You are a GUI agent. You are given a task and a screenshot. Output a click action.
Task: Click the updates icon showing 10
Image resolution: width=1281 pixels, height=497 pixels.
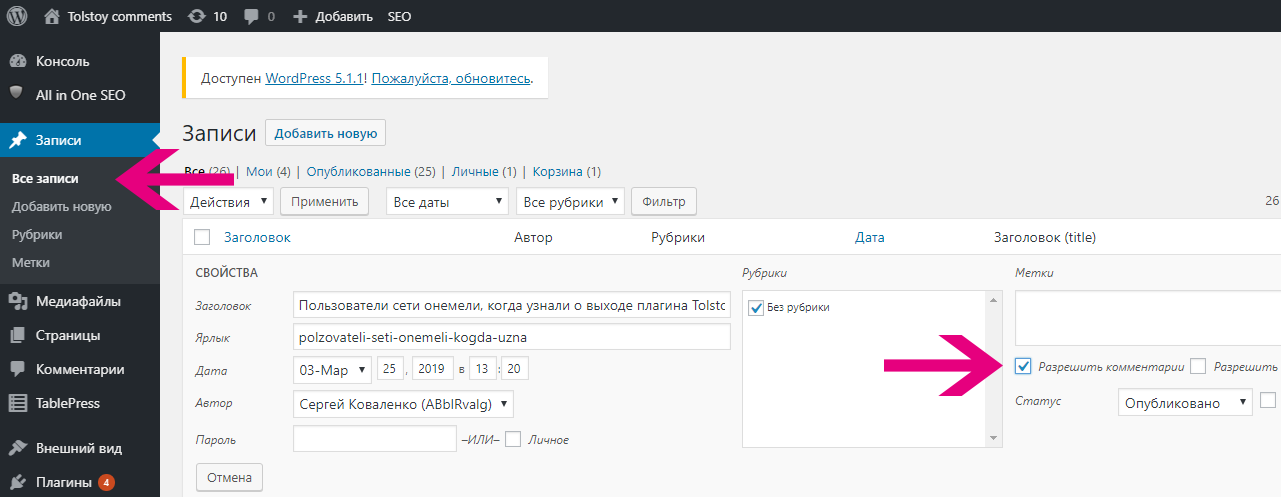coord(197,16)
